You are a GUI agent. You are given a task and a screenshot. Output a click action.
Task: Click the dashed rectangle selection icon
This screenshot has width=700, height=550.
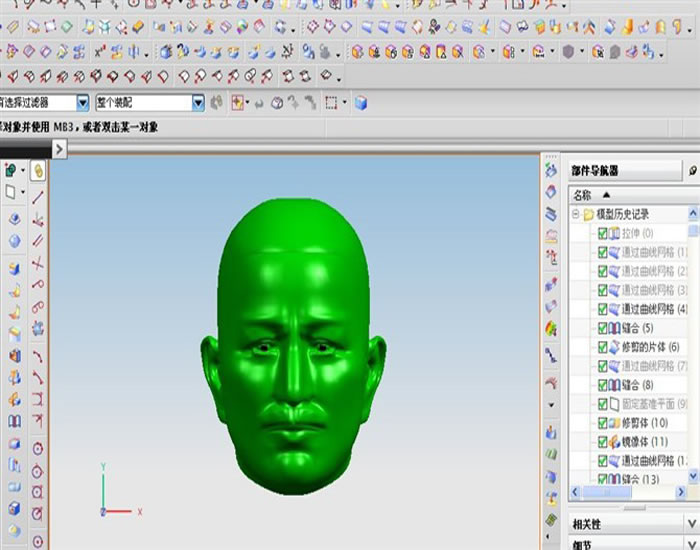pyautogui.click(x=330, y=102)
